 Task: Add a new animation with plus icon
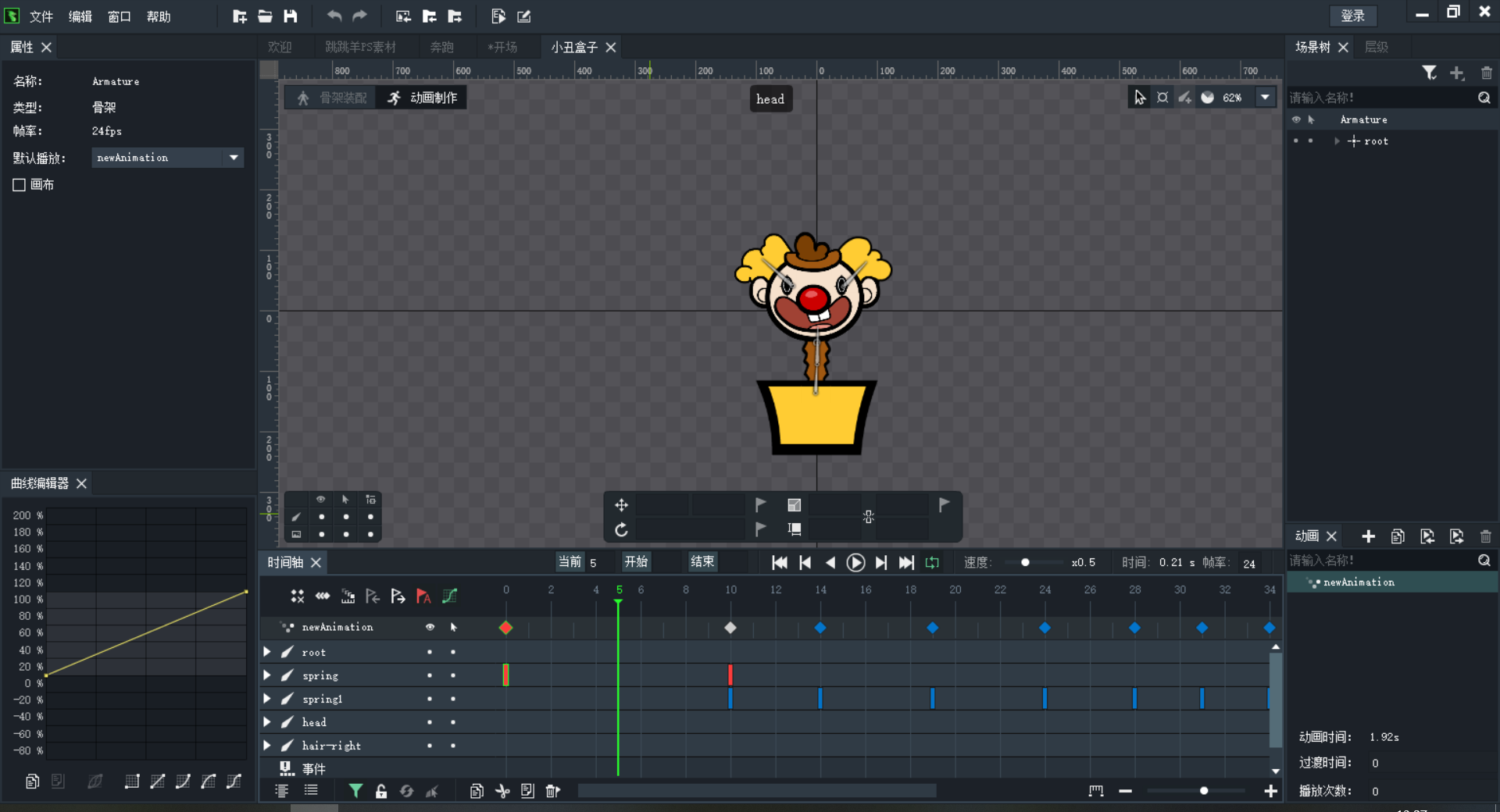tap(1369, 536)
